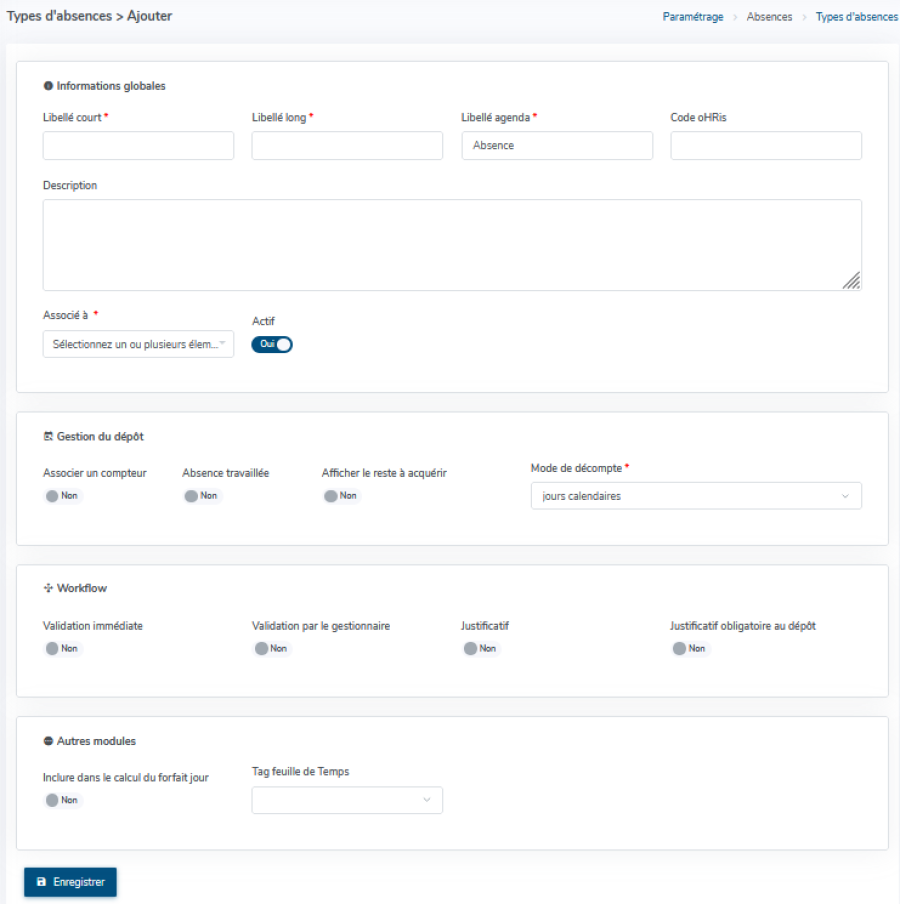Click inside the Description text area
This screenshot has width=900, height=904.
tap(452, 245)
